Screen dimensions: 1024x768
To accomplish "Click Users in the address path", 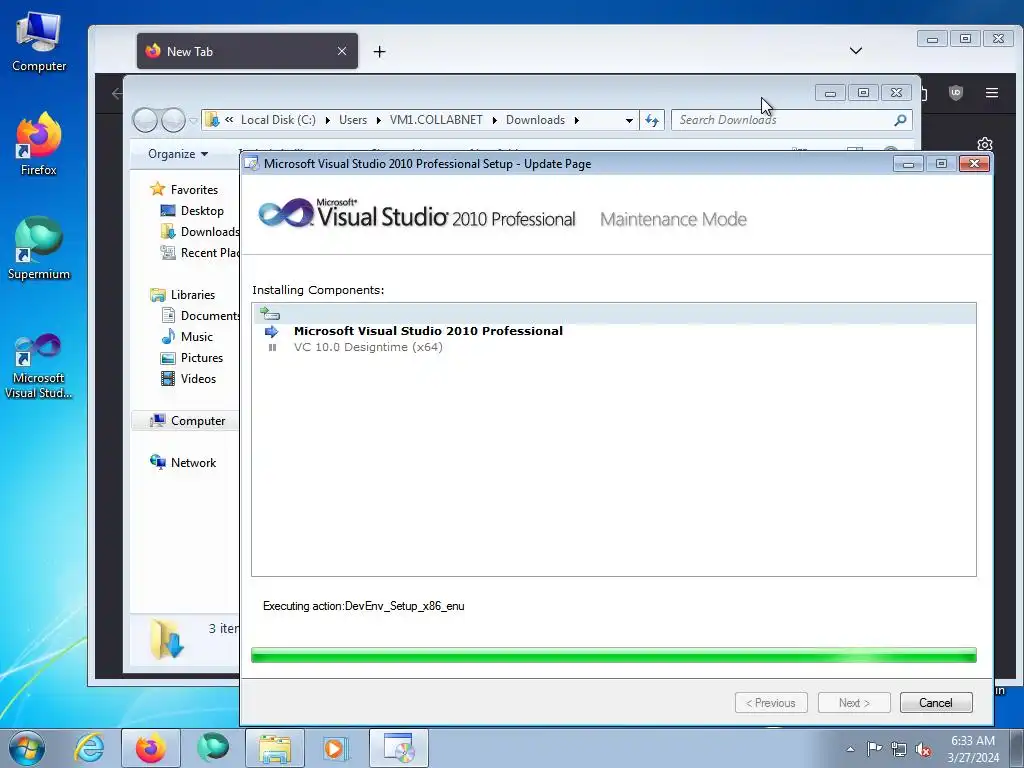I will tap(353, 120).
